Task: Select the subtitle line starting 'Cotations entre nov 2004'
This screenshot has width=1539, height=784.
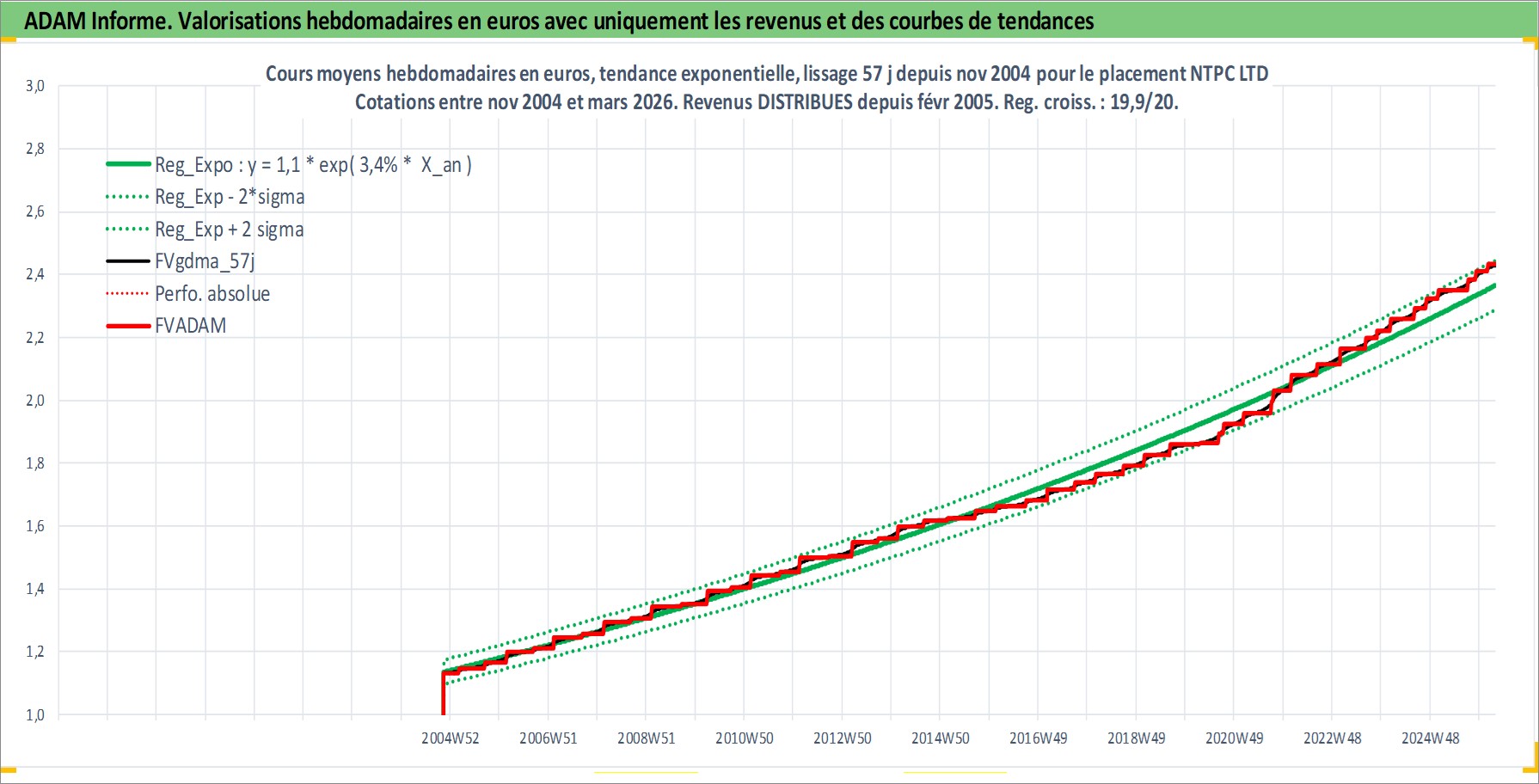Action: pos(767,102)
